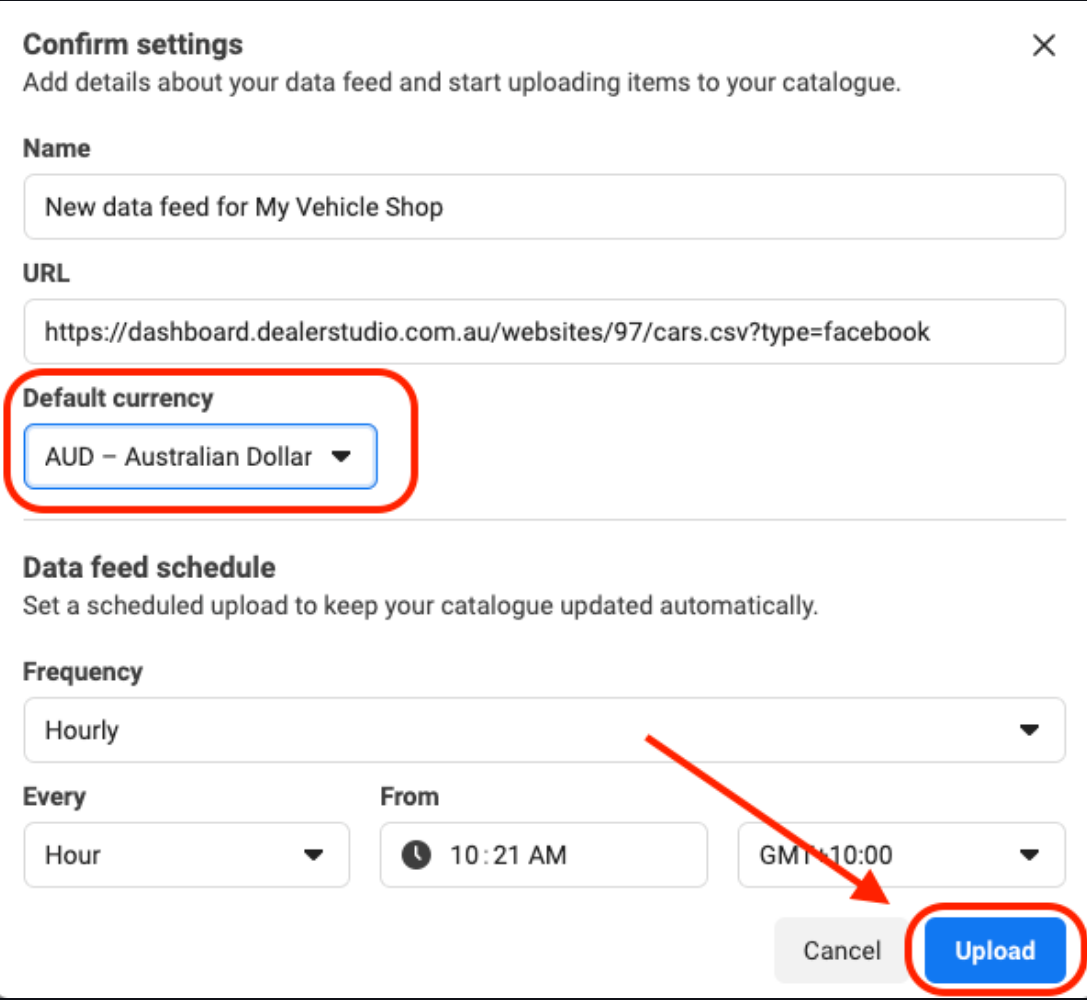Close the Confirm settings dialog

(1043, 46)
